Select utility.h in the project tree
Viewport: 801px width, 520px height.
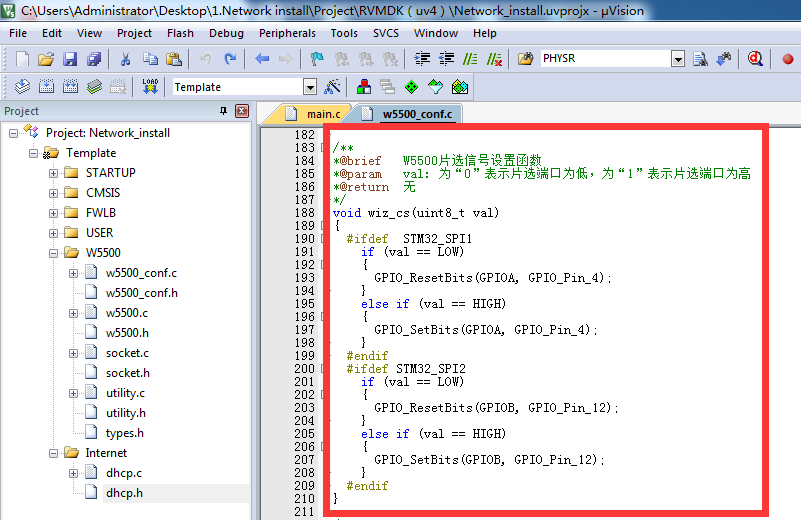(x=126, y=413)
